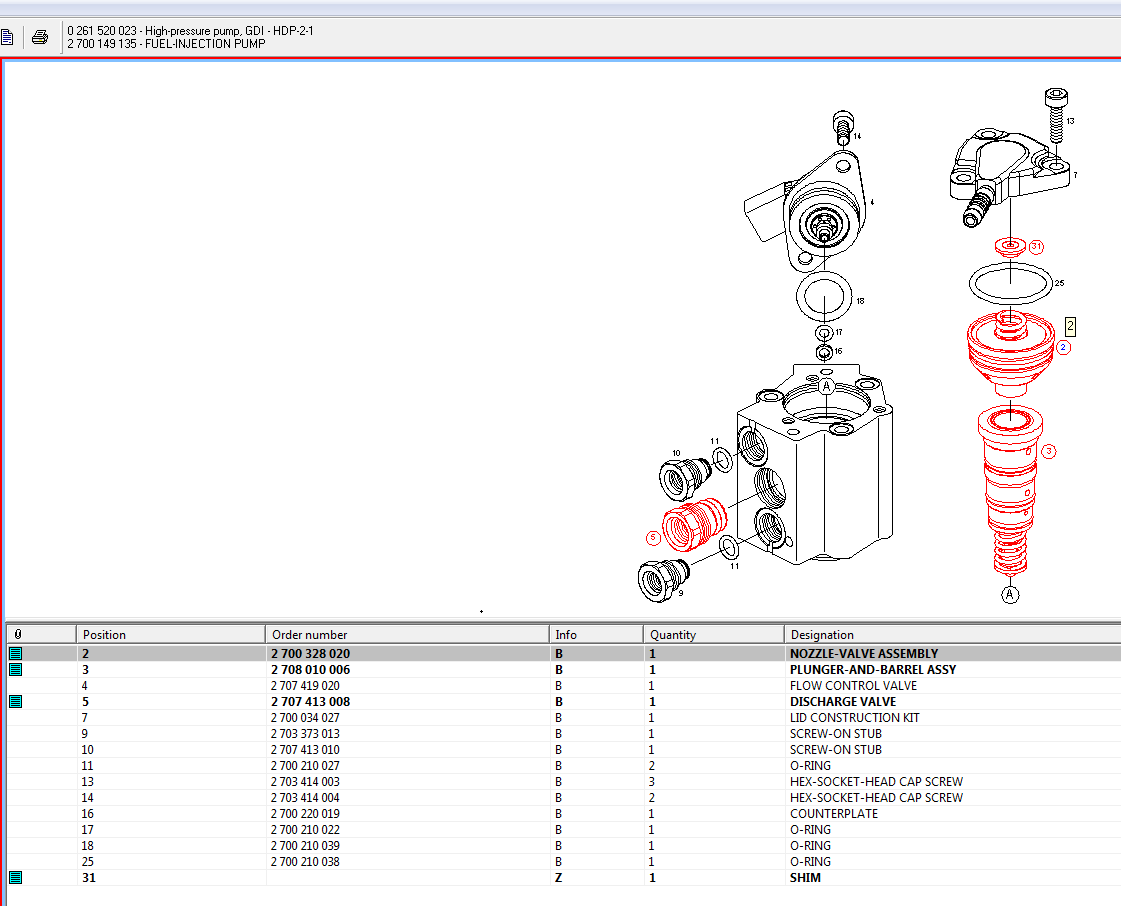The height and width of the screenshot is (906, 1121).
Task: Click the document page icon in toolbar
Action: (6, 38)
